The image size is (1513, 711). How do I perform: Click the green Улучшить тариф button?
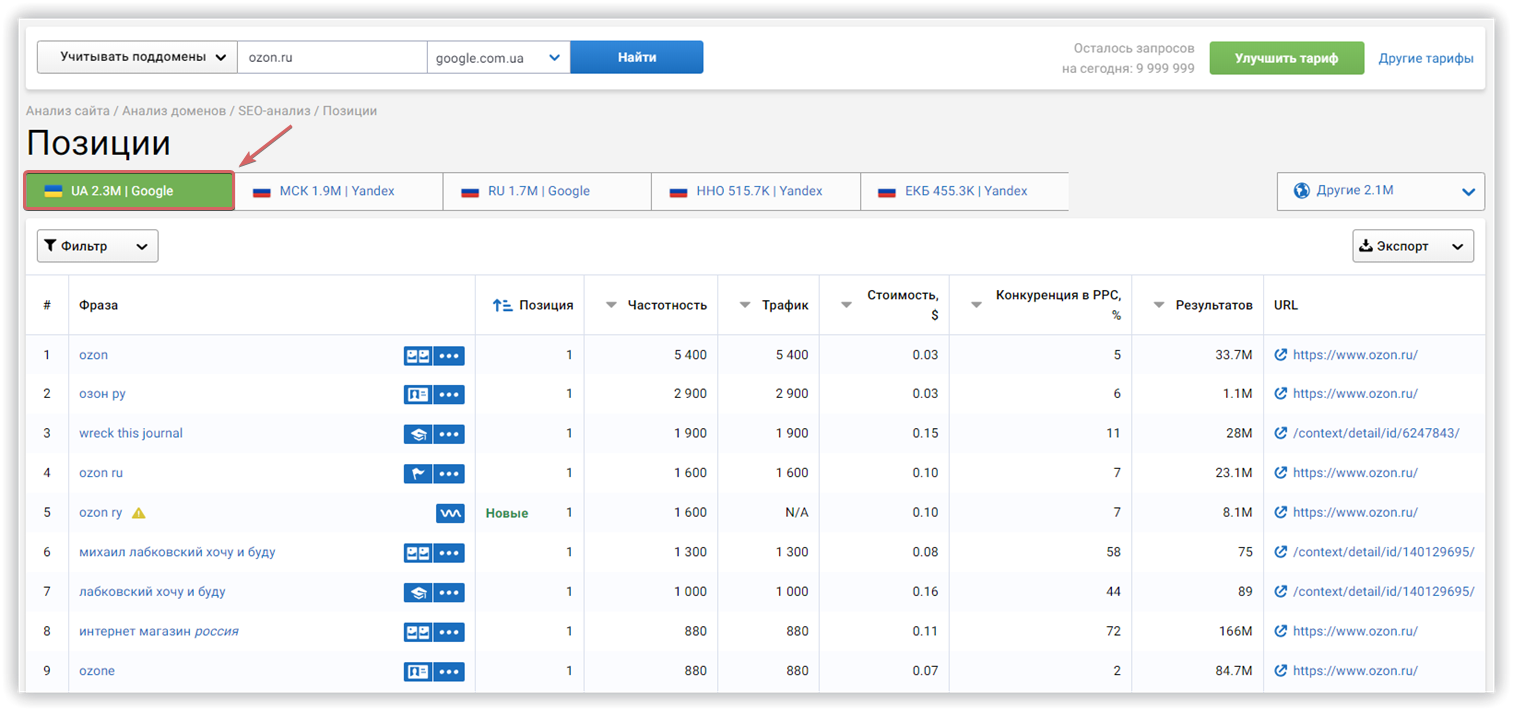[1286, 57]
